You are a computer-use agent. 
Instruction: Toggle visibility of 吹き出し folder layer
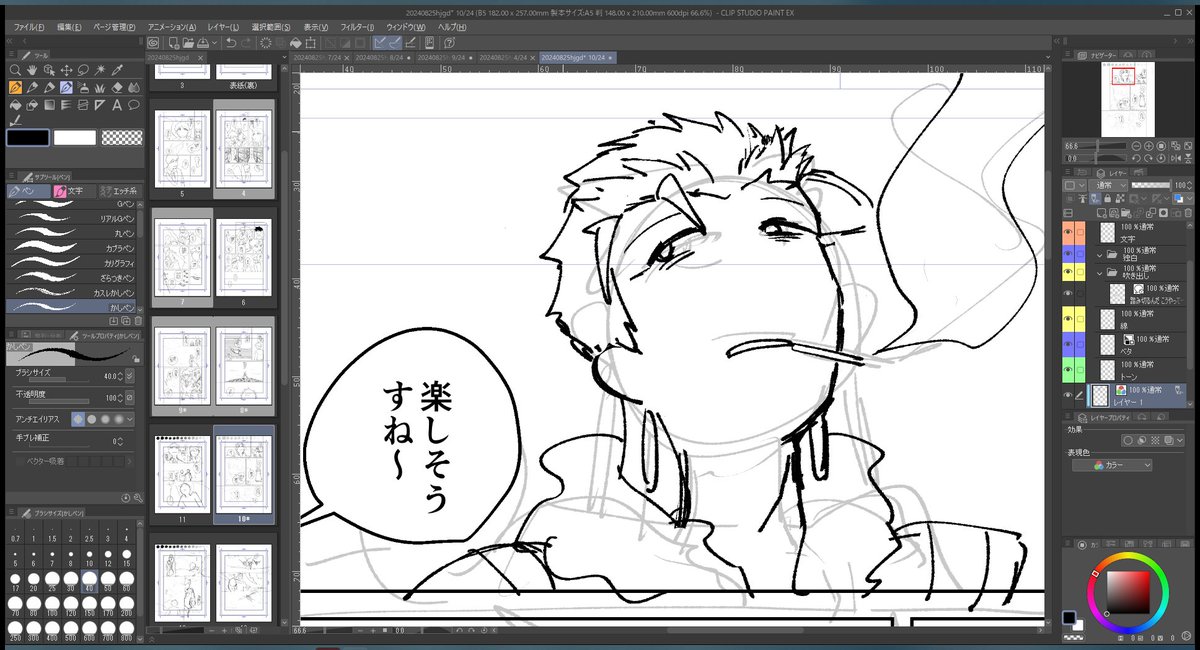pyautogui.click(x=1068, y=272)
